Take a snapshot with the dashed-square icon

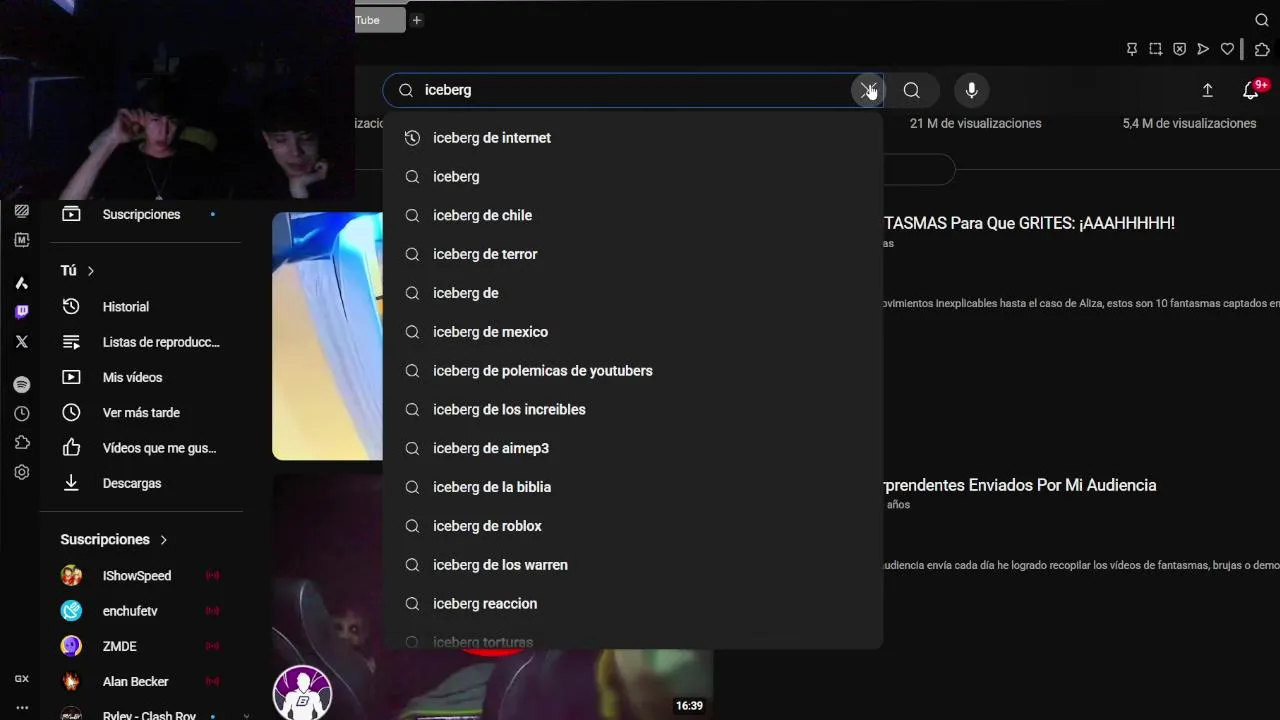coord(1155,49)
